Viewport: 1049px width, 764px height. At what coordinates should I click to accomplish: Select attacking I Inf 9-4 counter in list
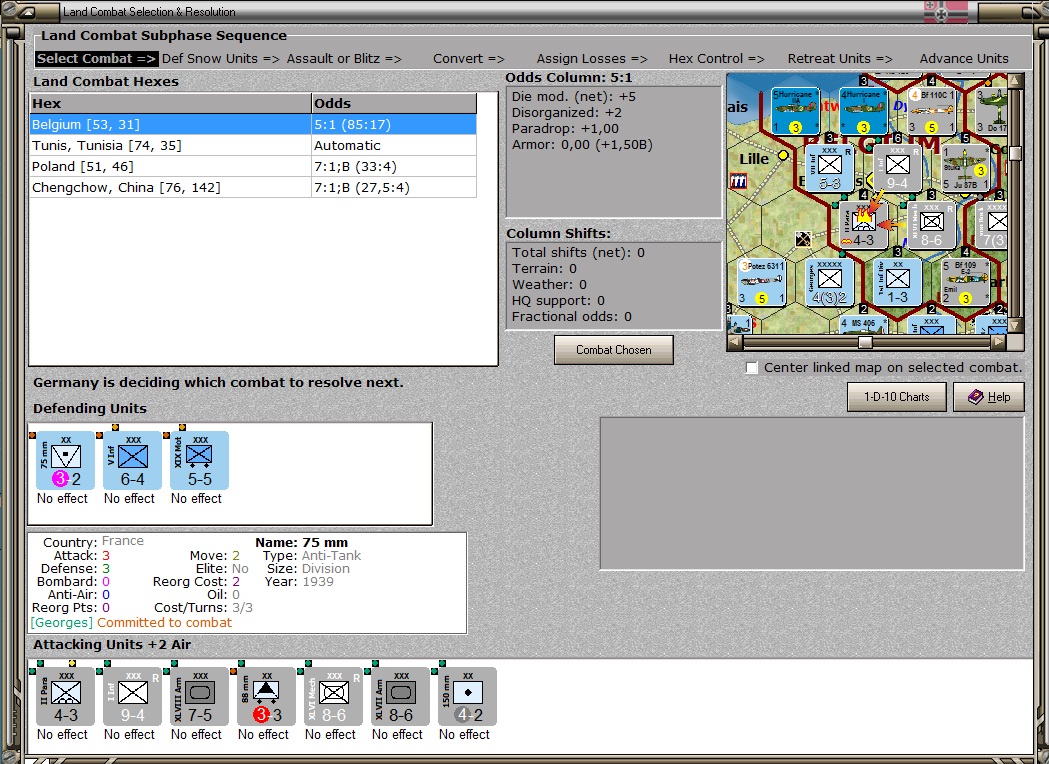point(132,696)
